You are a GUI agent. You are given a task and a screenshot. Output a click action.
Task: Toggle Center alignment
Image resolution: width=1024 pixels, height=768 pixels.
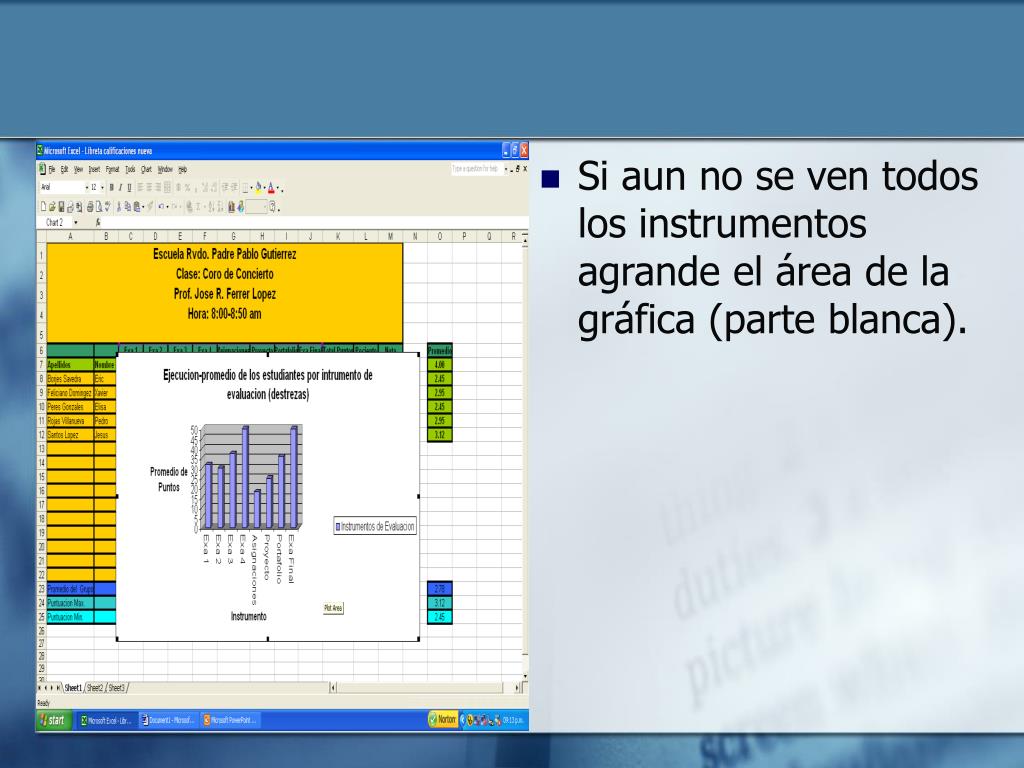coord(149,187)
